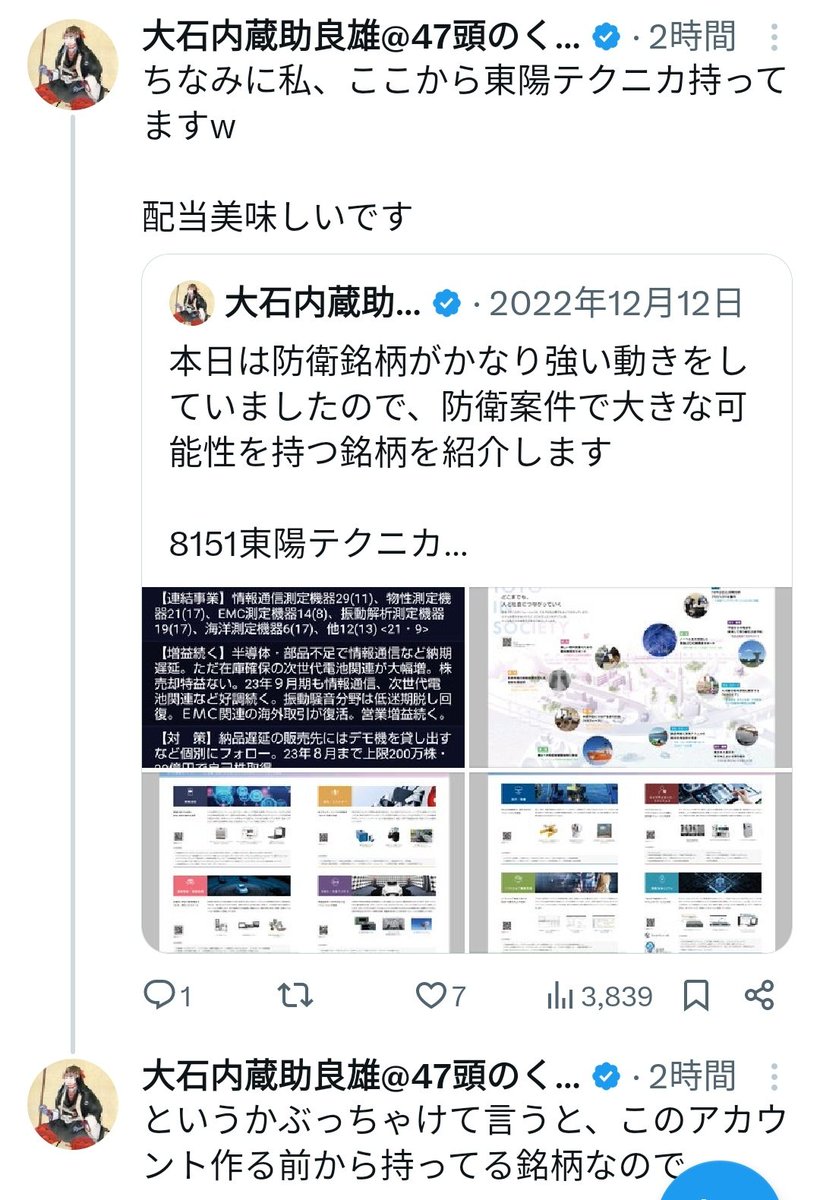The width and height of the screenshot is (820, 1200).
Task: Open small avatar in the quoted tweet
Action: click(x=190, y=302)
